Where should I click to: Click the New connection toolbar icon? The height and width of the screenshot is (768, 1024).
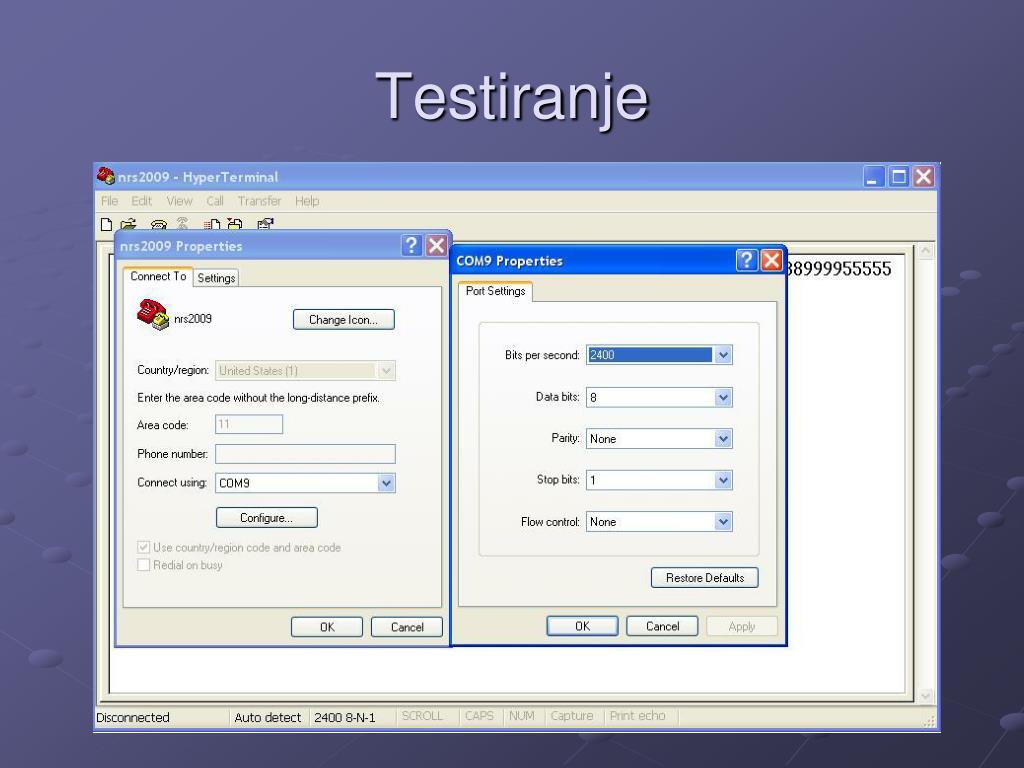pyautogui.click(x=106, y=224)
